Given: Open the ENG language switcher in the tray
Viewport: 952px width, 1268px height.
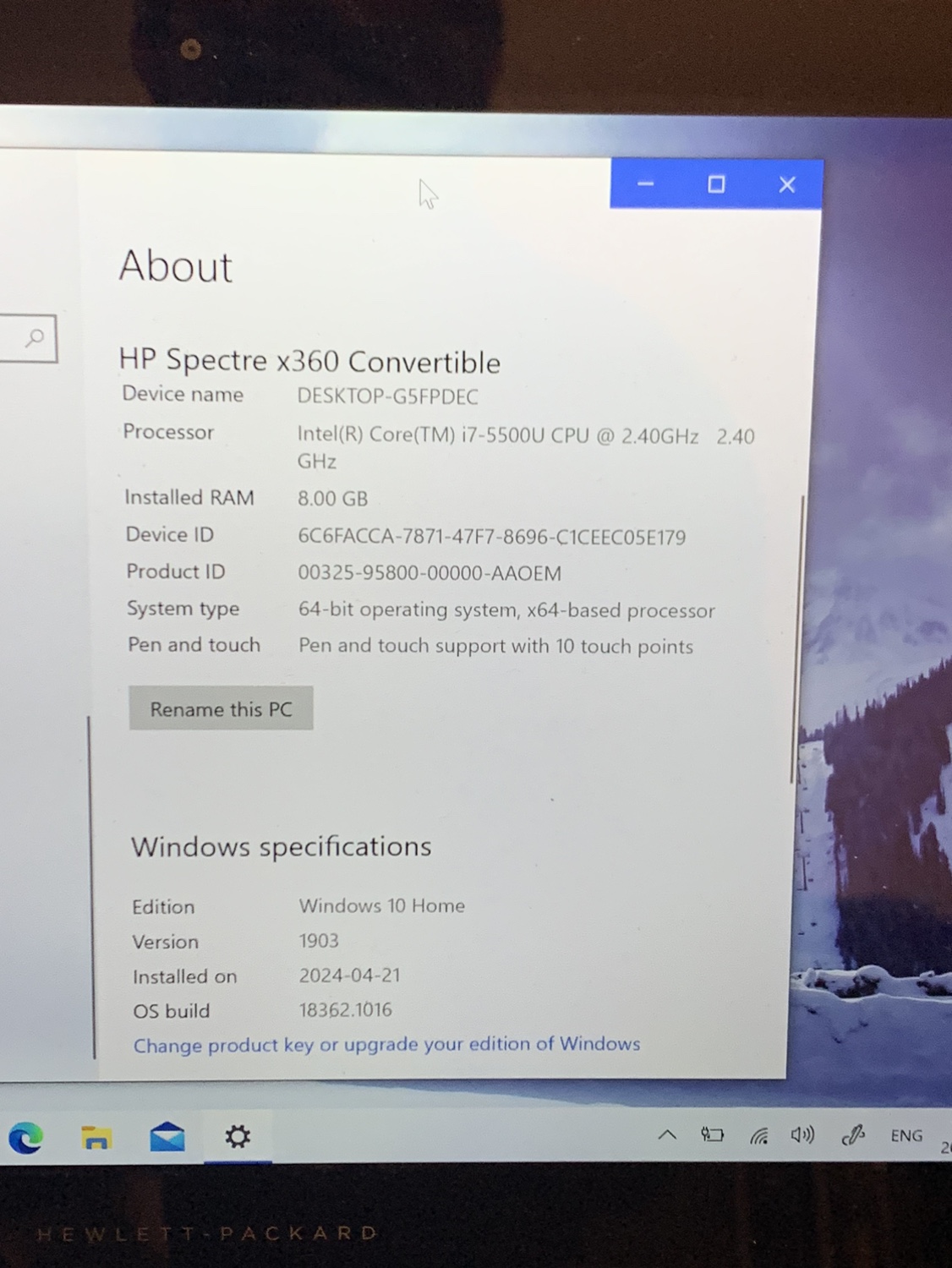Looking at the screenshot, I should pos(905,1137).
